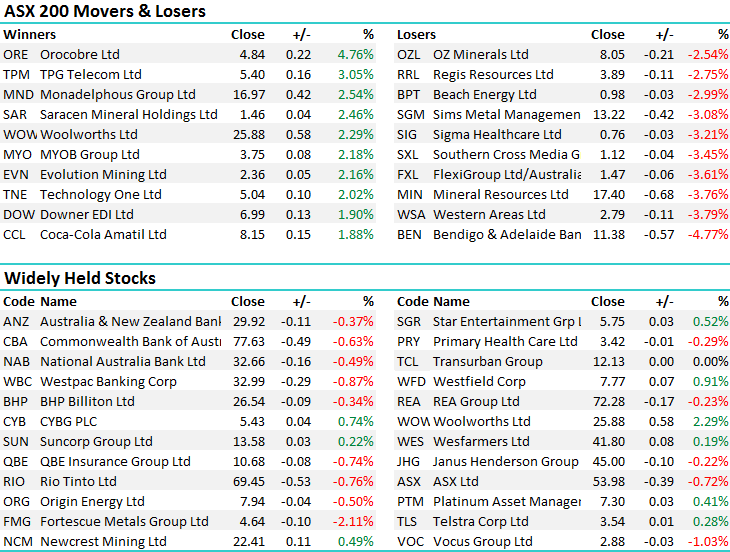Select BHP Billiton Ltd row name
The width and height of the screenshot is (730, 552).
87,402
